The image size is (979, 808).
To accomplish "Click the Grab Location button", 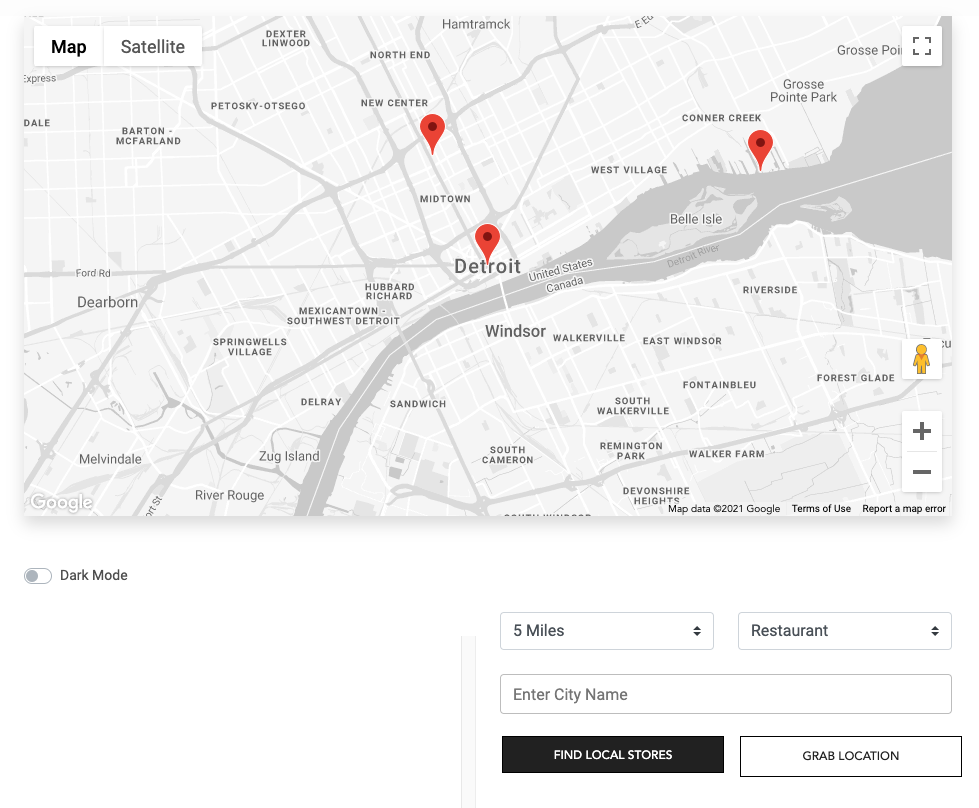I will [850, 756].
